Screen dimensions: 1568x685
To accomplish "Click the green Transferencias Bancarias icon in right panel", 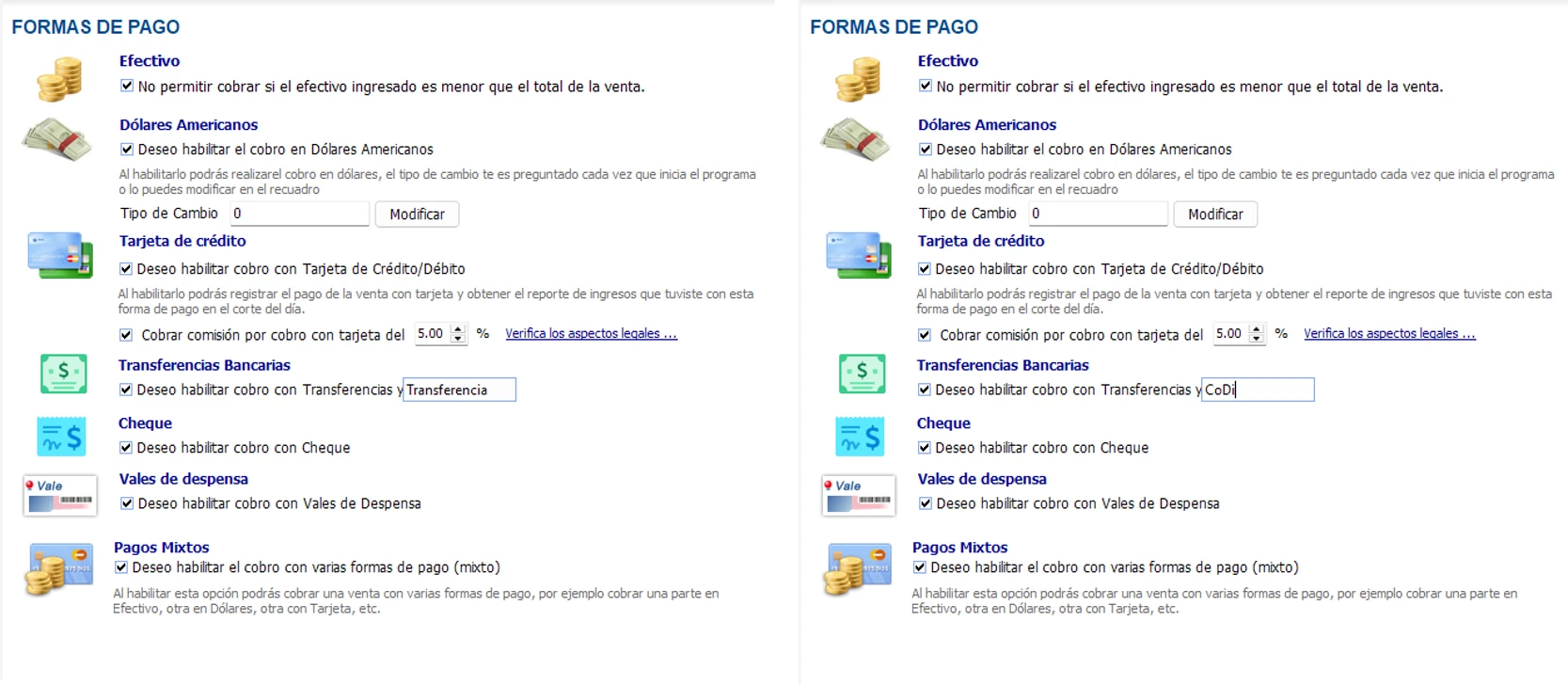I will tap(863, 374).
